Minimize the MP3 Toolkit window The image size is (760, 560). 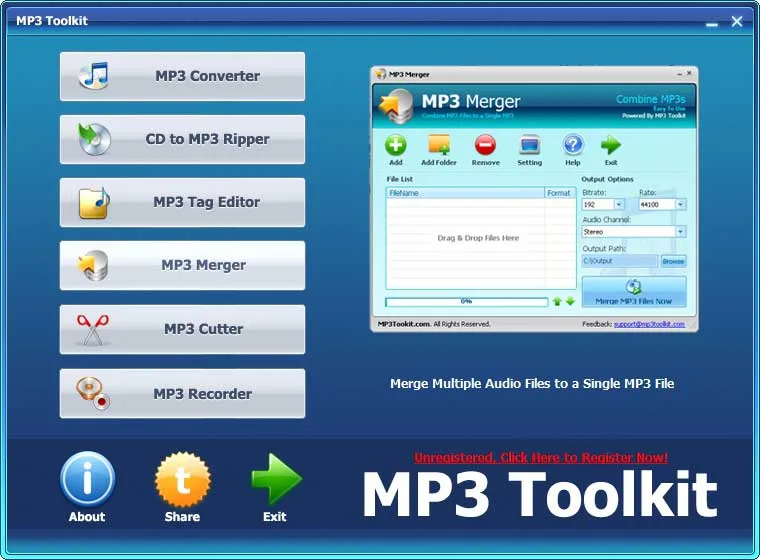712,23
